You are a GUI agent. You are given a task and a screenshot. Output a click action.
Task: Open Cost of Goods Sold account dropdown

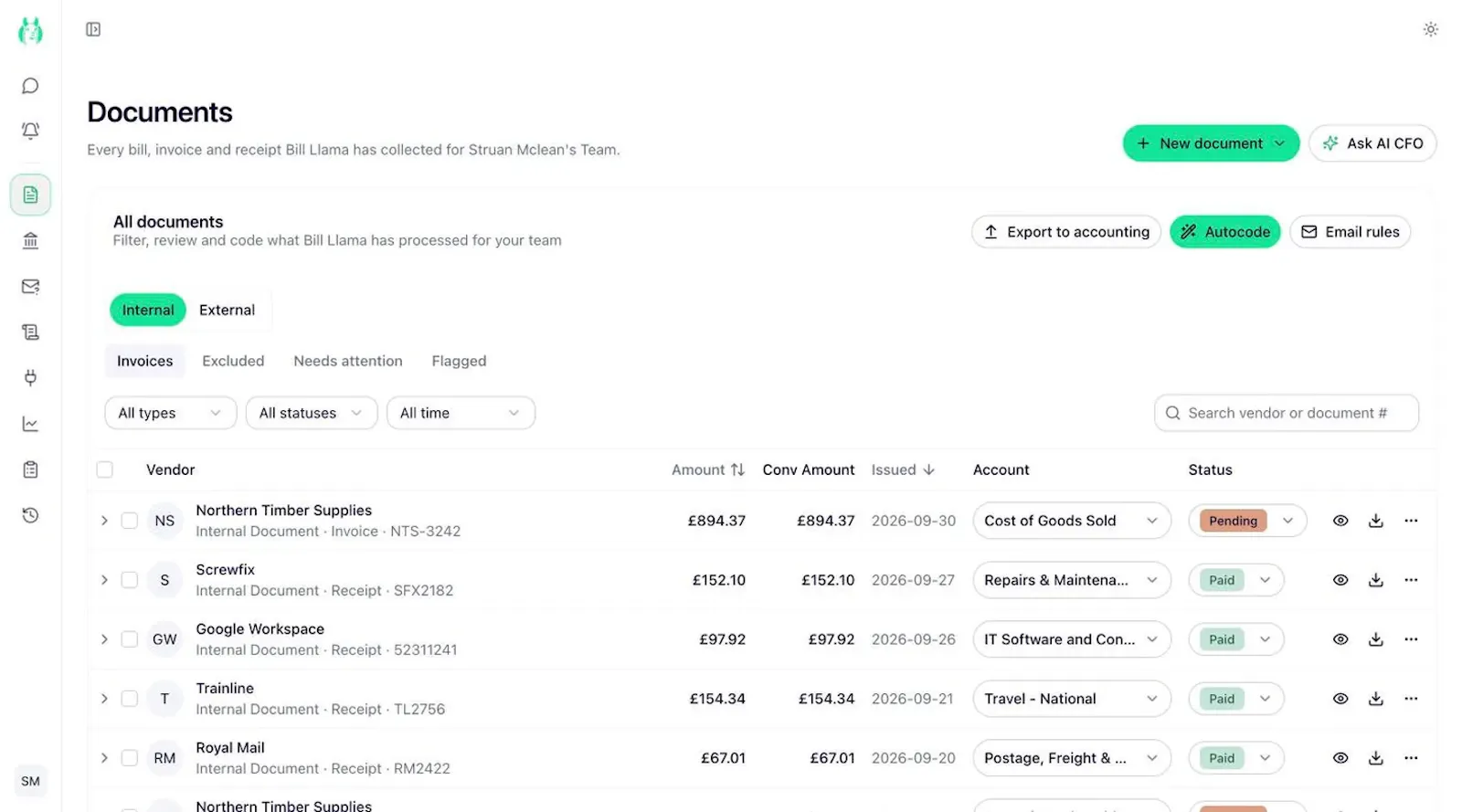tap(1071, 521)
